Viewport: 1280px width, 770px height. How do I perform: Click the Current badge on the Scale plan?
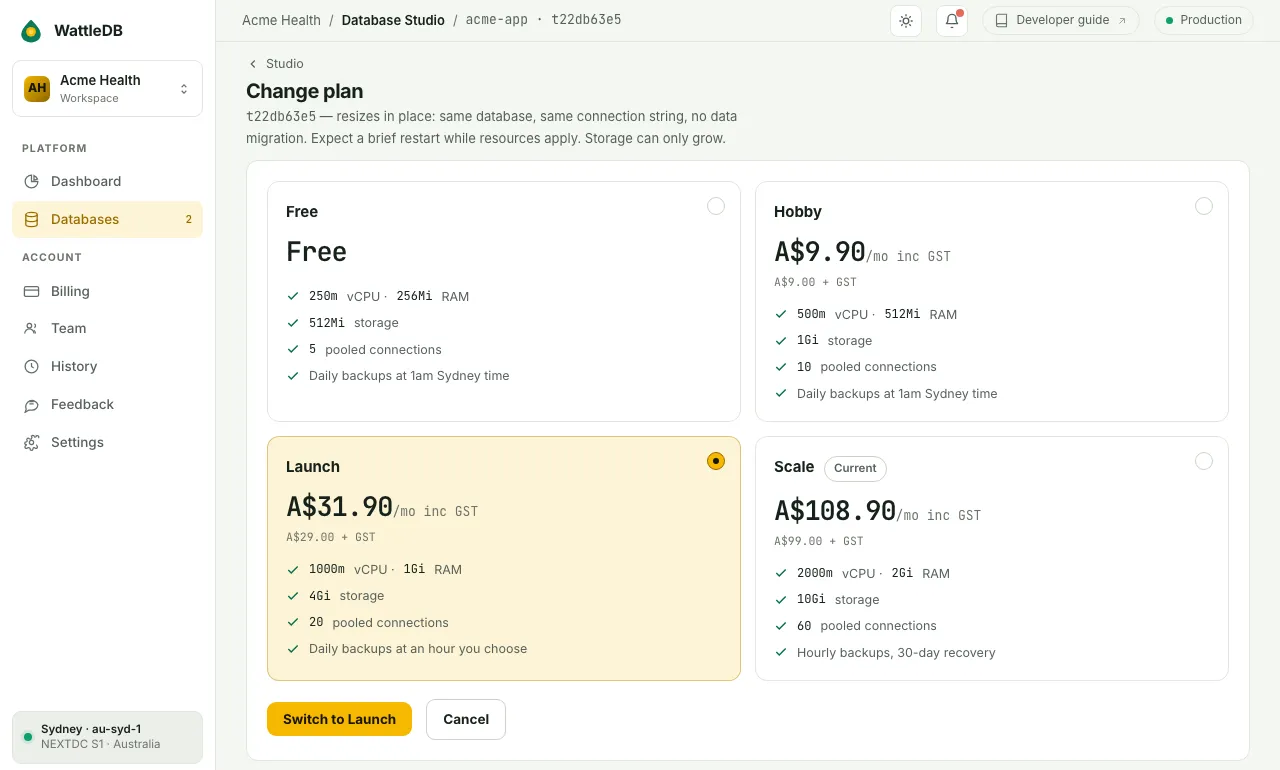[x=855, y=468]
